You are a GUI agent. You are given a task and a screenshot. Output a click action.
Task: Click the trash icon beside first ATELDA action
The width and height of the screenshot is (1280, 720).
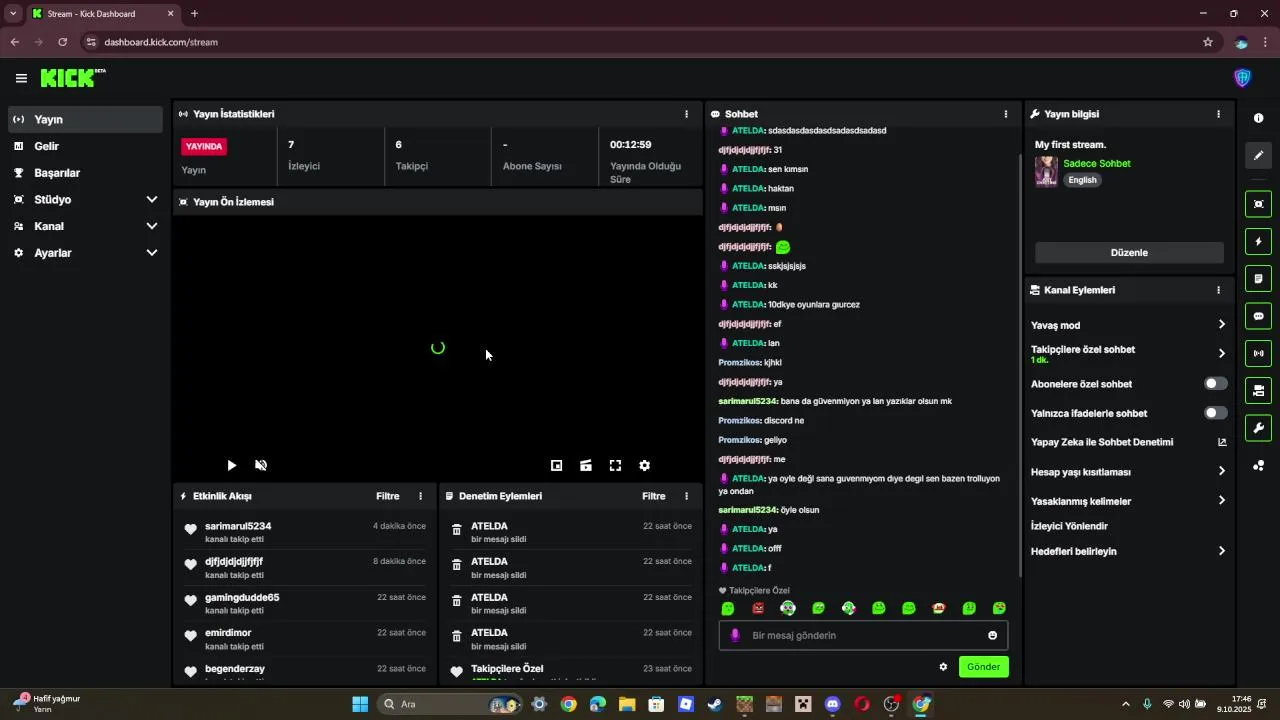click(457, 530)
